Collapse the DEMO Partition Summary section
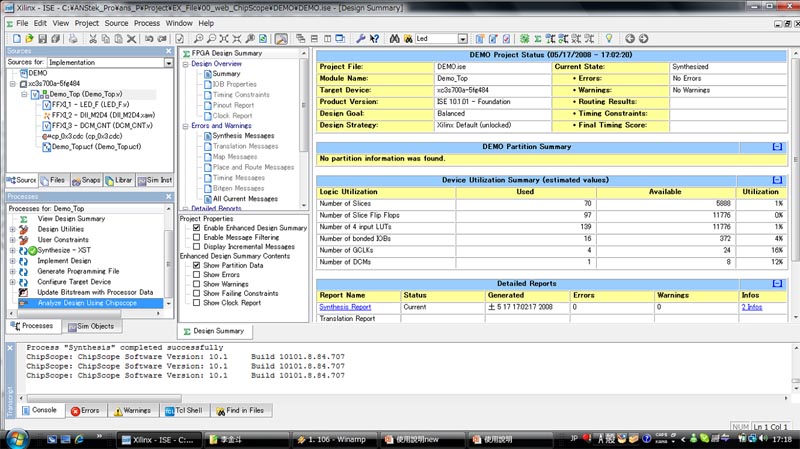 tap(777, 147)
